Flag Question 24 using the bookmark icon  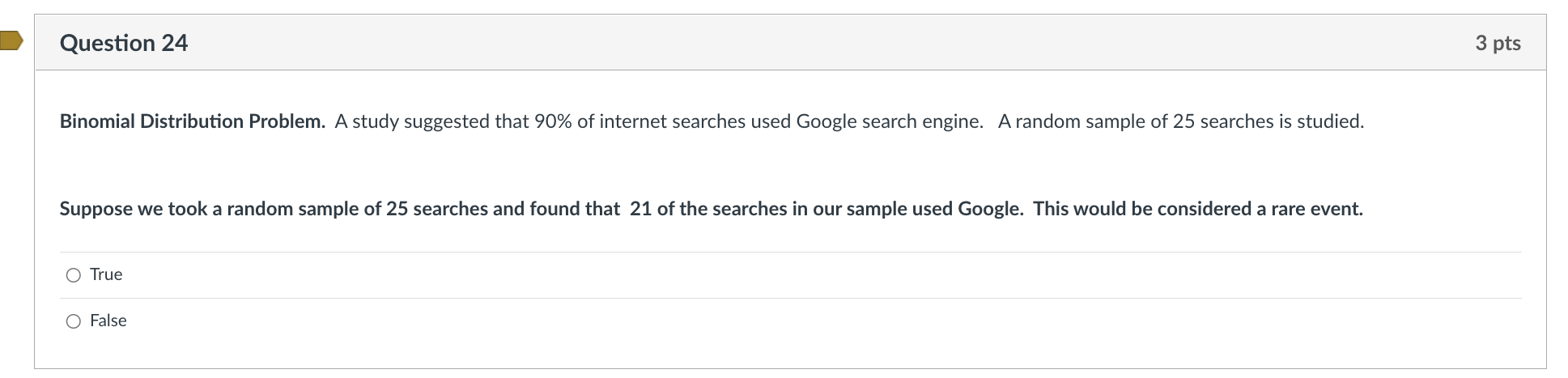[11, 41]
